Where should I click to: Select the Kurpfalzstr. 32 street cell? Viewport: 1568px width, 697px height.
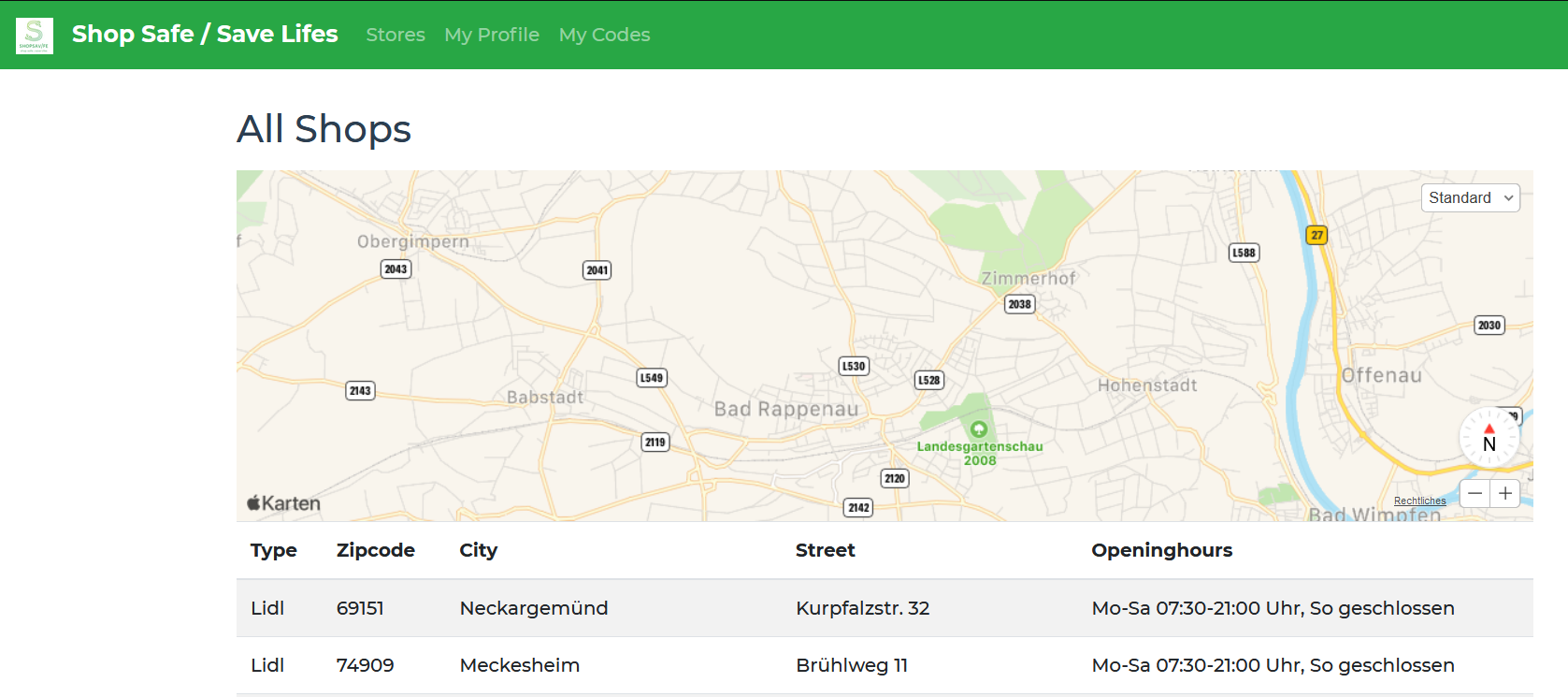(x=863, y=608)
